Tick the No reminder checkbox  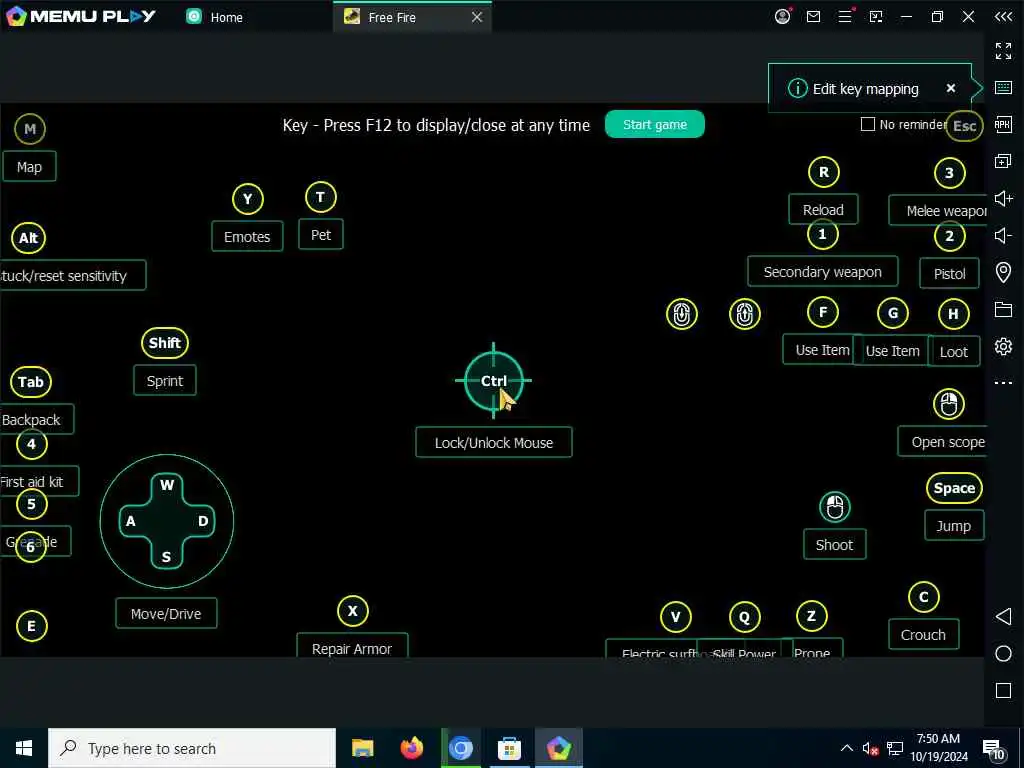point(867,124)
